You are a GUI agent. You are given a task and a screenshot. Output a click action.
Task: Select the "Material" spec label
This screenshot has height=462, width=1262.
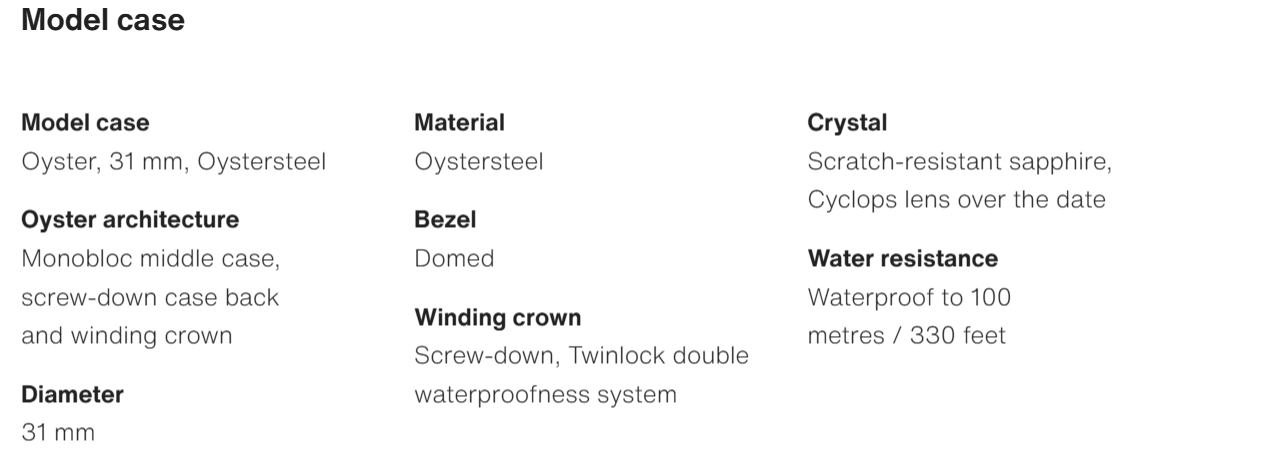(459, 123)
